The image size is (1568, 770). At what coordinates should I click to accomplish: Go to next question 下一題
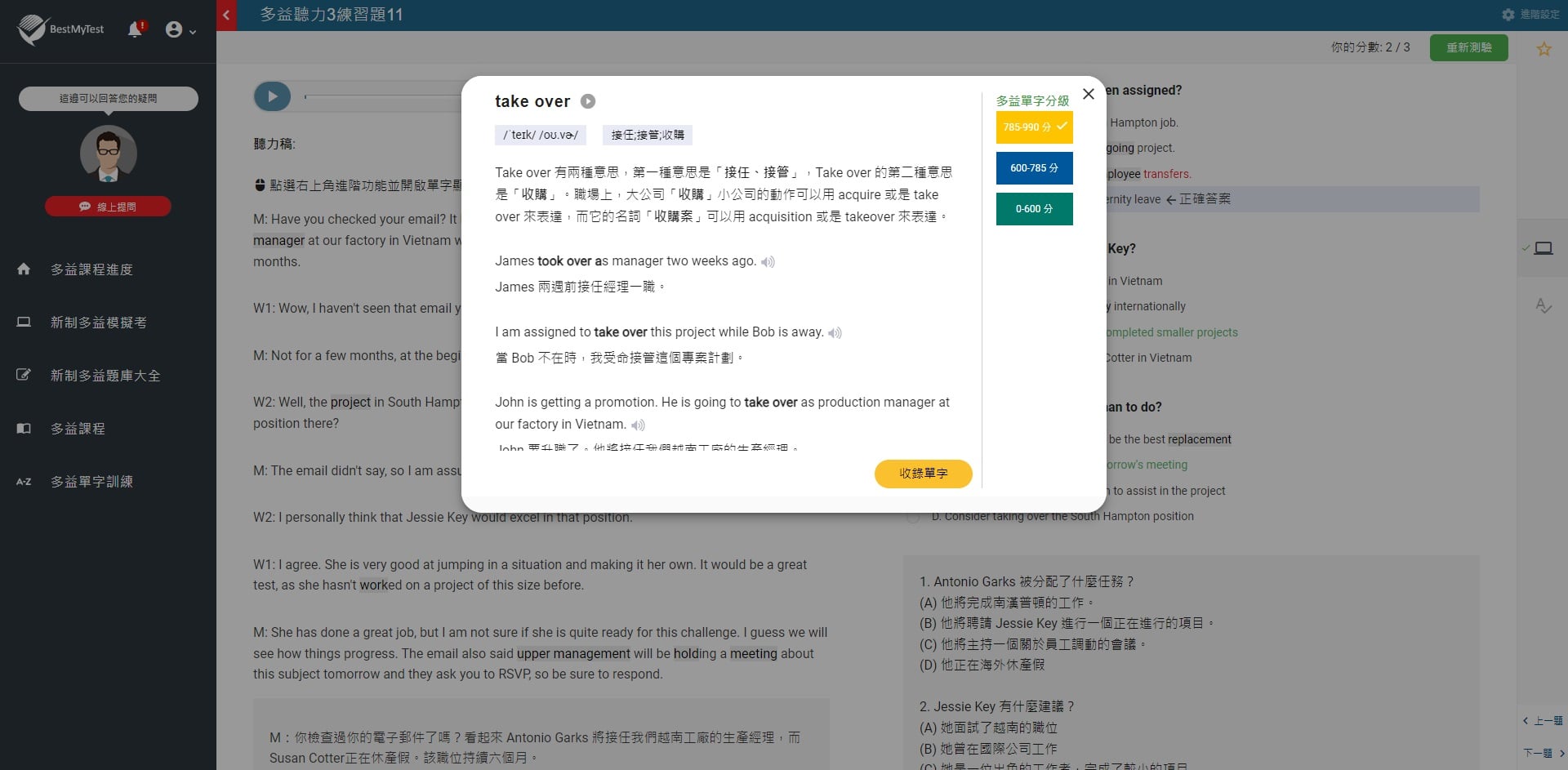[1543, 753]
